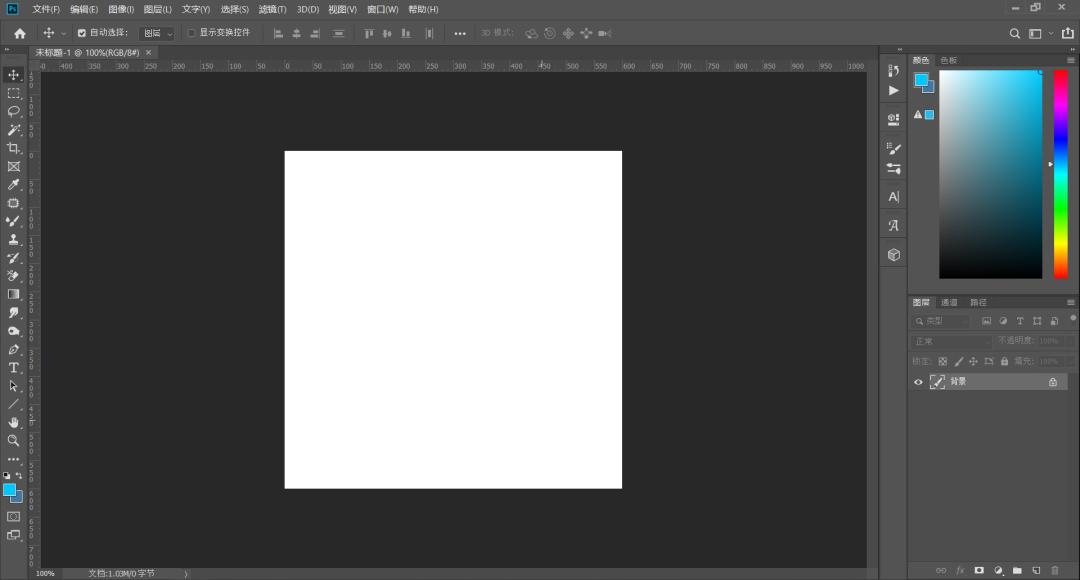Select the Clone Stamp tool
This screenshot has height=580, width=1080.
pos(13,240)
